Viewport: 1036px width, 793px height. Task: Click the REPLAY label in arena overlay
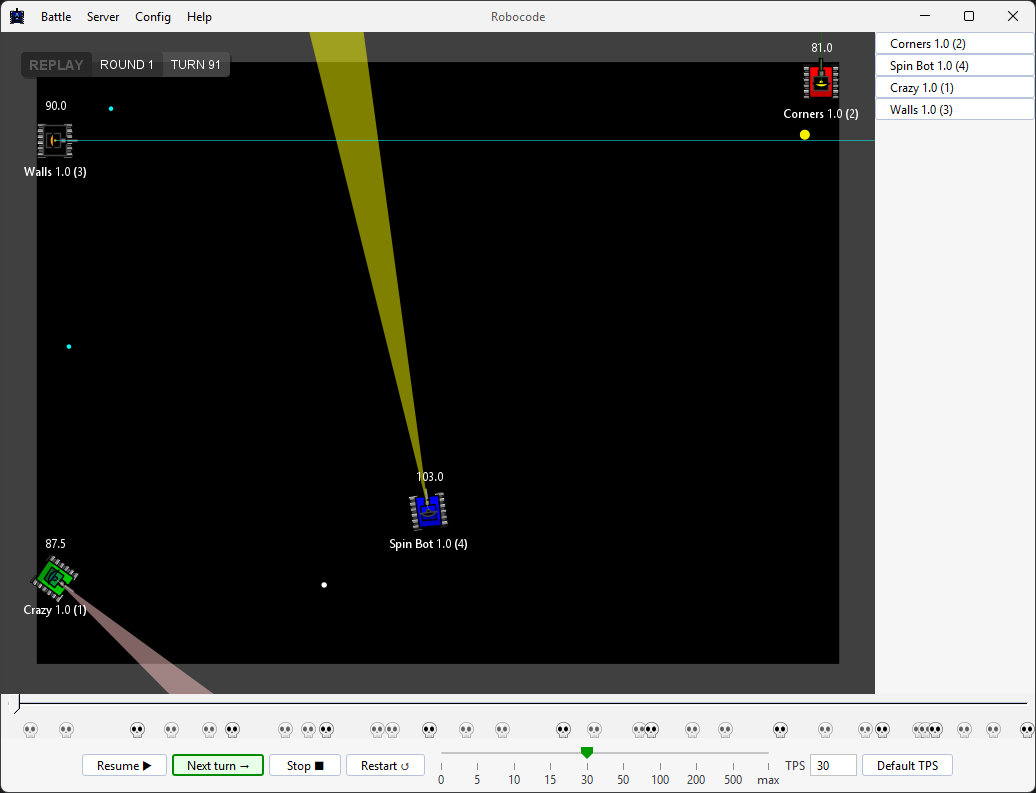tap(56, 65)
